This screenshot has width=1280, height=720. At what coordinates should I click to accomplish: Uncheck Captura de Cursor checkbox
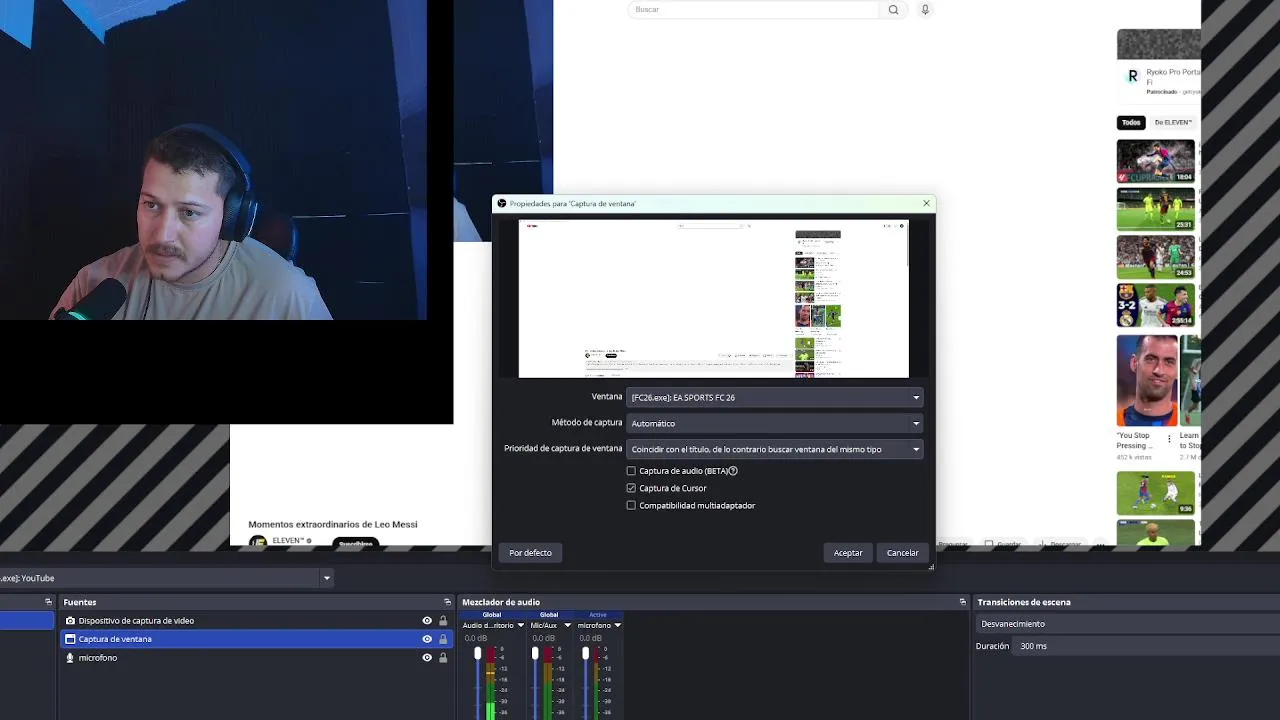(x=631, y=488)
